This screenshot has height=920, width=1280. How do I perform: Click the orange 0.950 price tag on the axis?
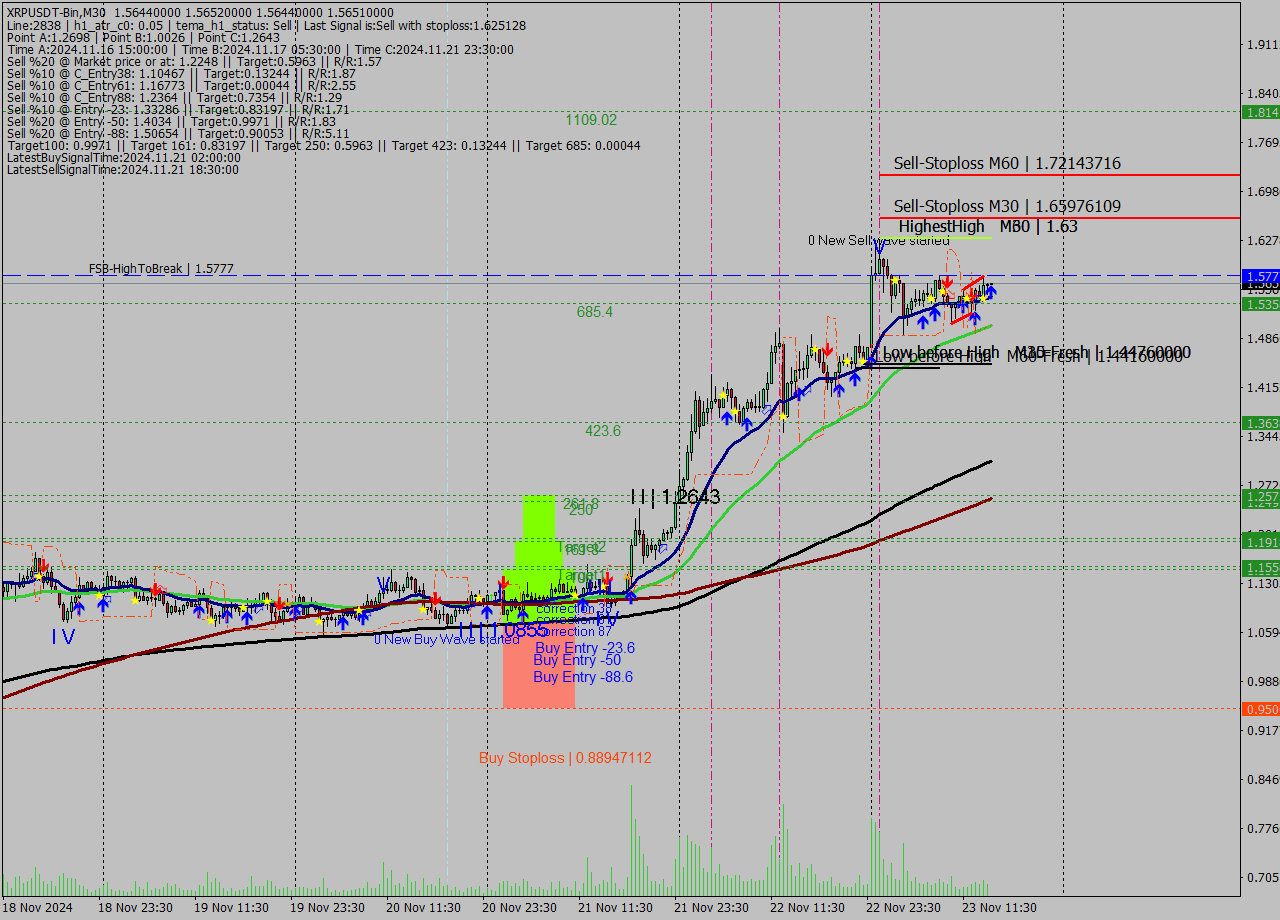coord(1261,709)
